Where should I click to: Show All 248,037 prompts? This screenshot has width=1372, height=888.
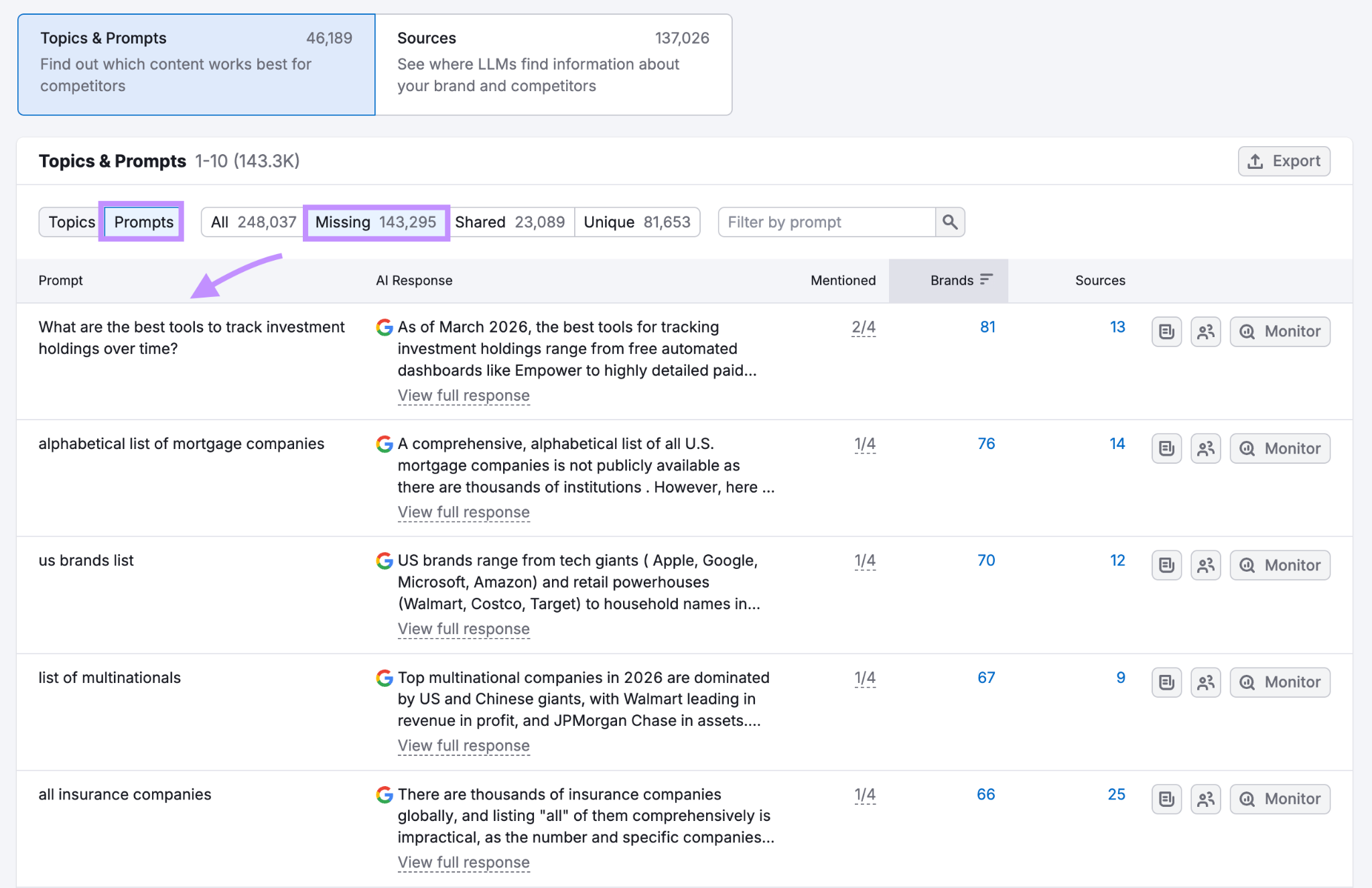coord(253,222)
